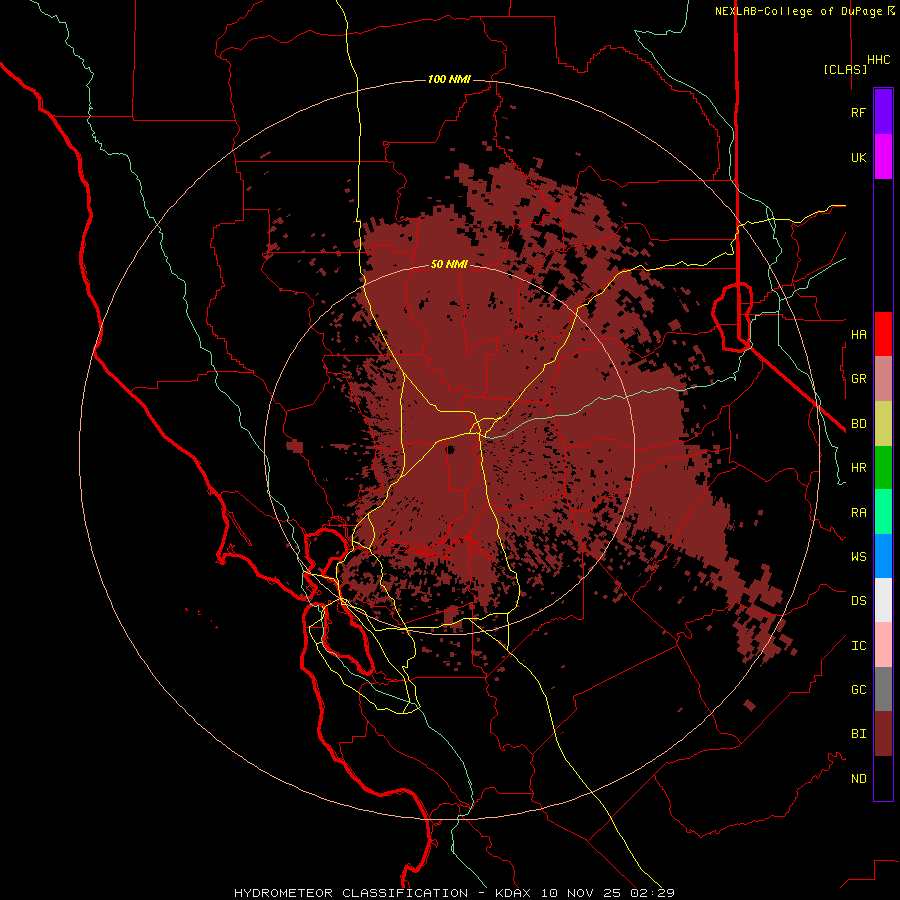Click the 'HA' legend label
The width and height of the screenshot is (900, 900).
pos(858,334)
